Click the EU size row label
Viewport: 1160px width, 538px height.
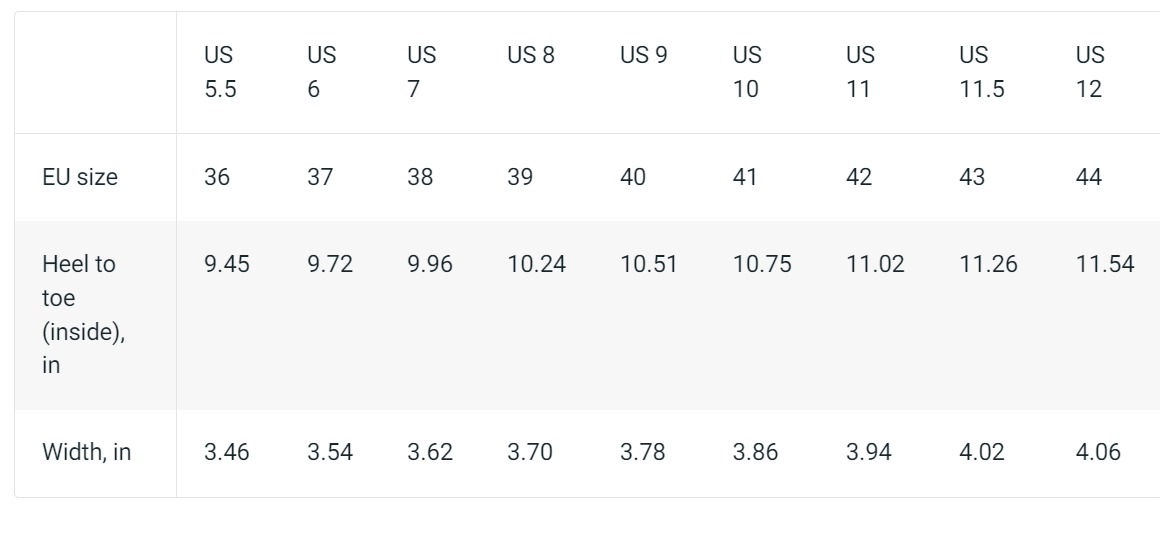[x=80, y=177]
